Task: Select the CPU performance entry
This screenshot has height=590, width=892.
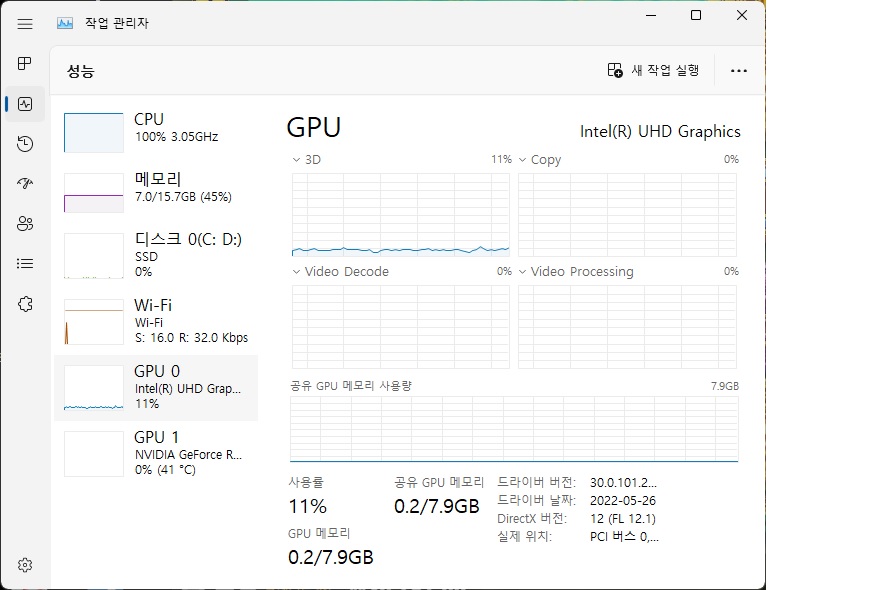Action: pyautogui.click(x=156, y=133)
